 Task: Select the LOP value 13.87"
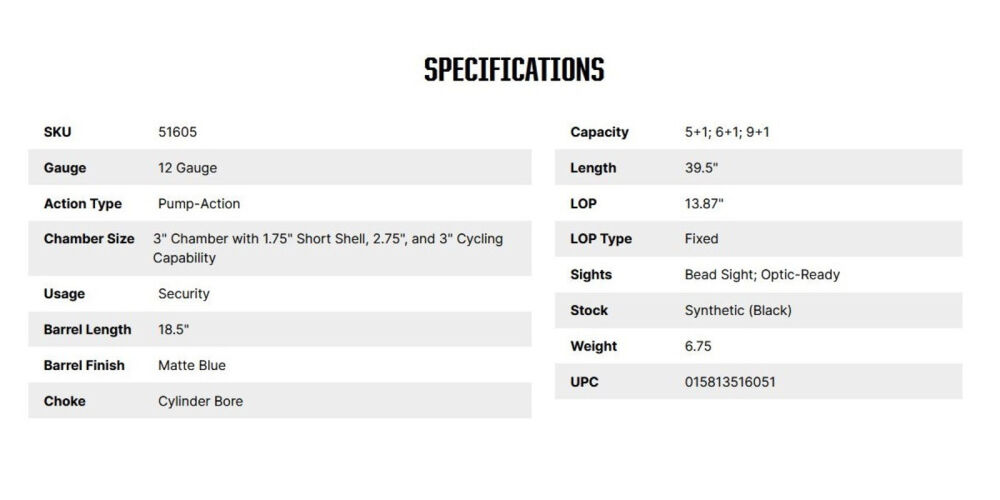[x=704, y=204]
